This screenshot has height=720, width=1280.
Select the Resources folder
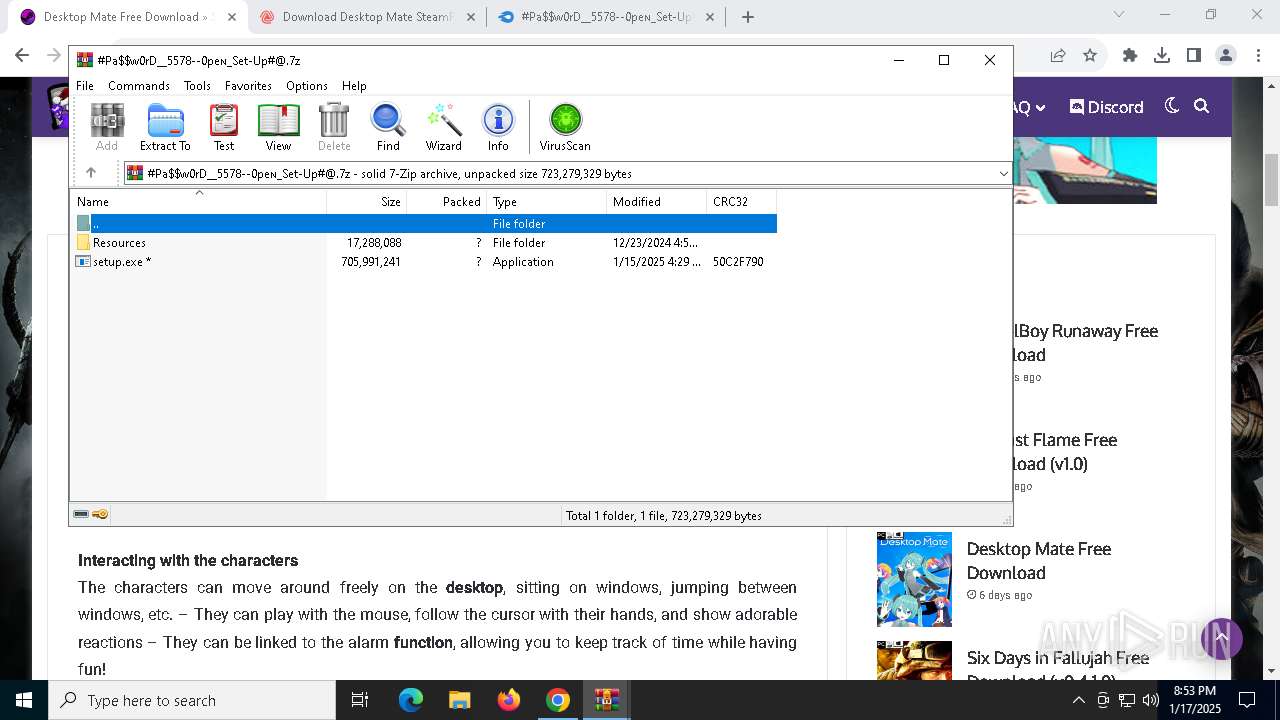(x=119, y=243)
